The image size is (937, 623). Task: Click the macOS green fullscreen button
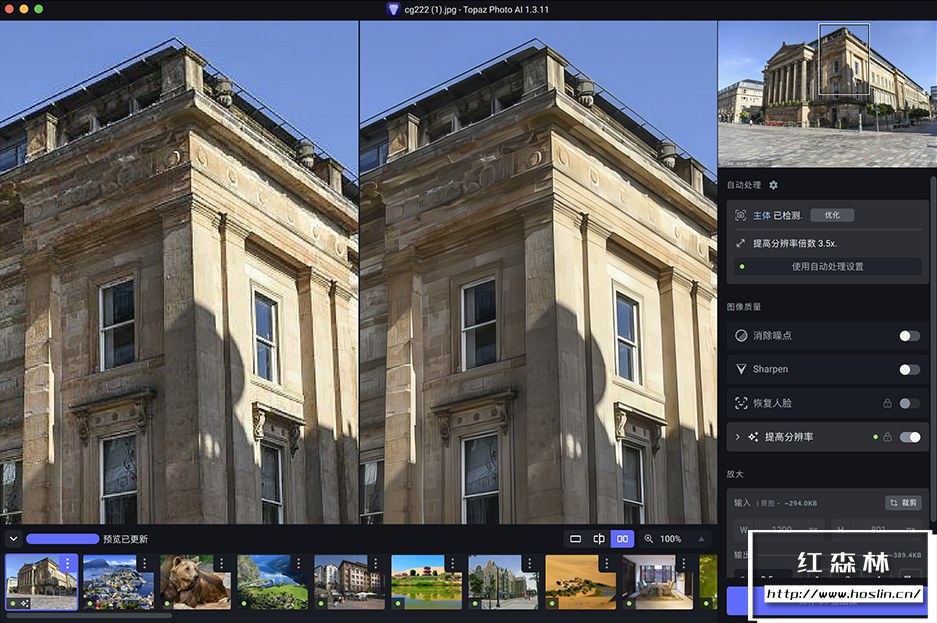pyautogui.click(x=38, y=9)
